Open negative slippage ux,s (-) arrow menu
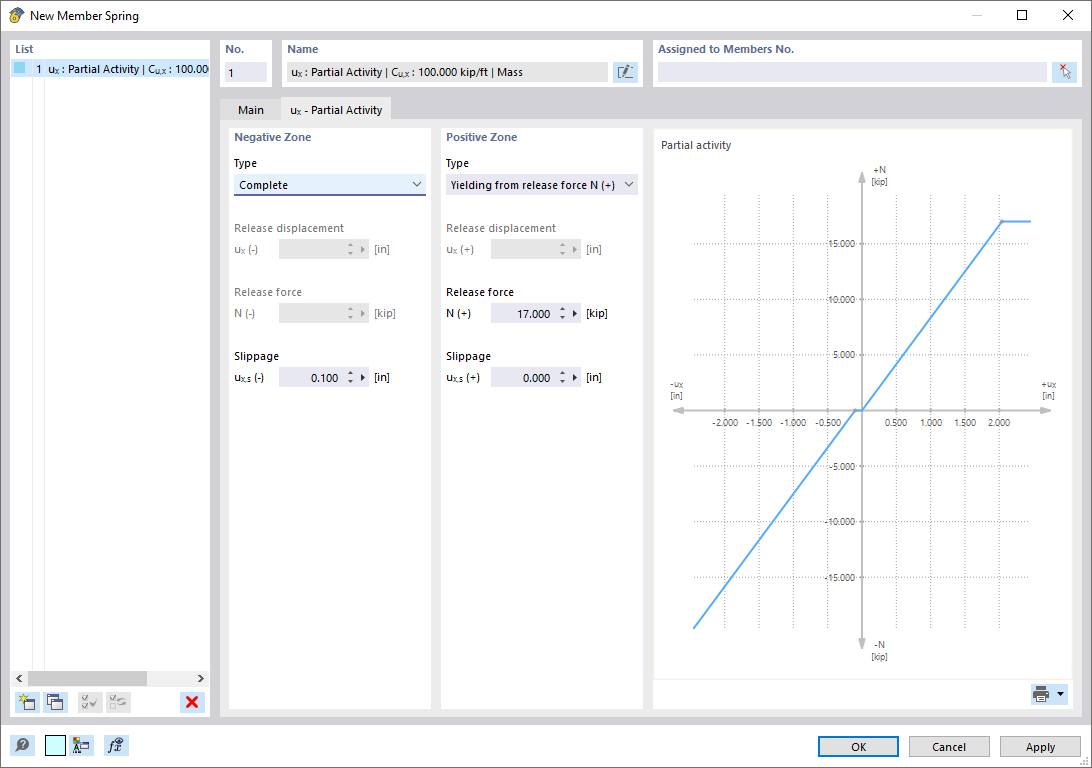This screenshot has height=768, width=1092. [363, 378]
